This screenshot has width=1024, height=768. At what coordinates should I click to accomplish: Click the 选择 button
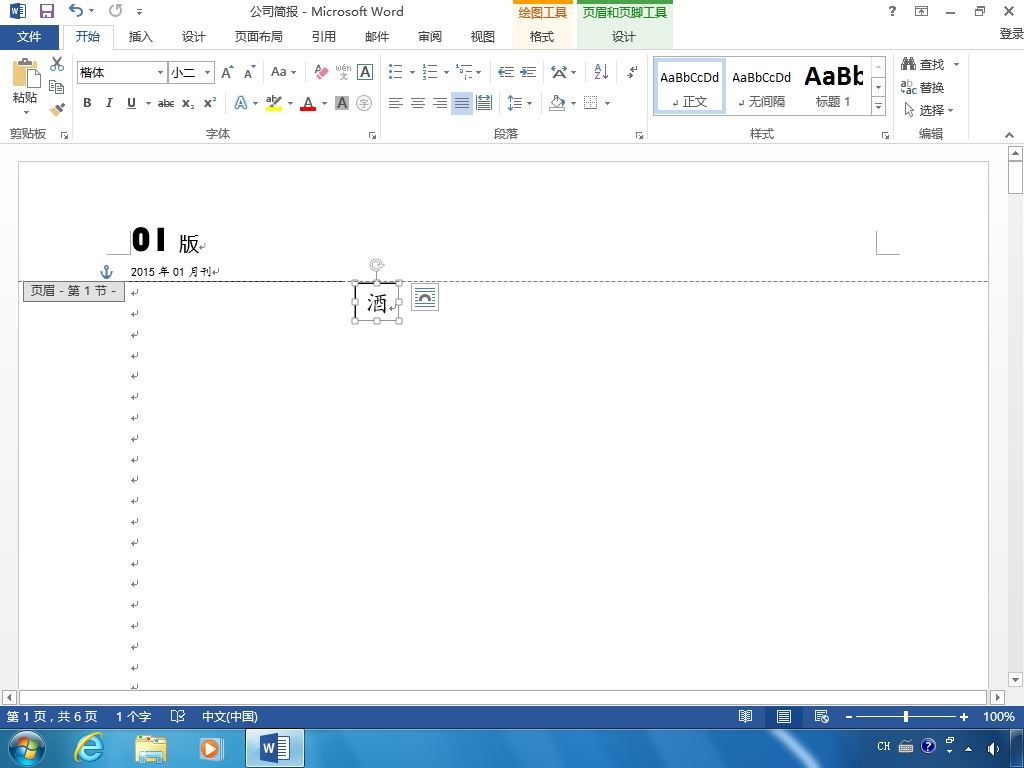pos(928,110)
